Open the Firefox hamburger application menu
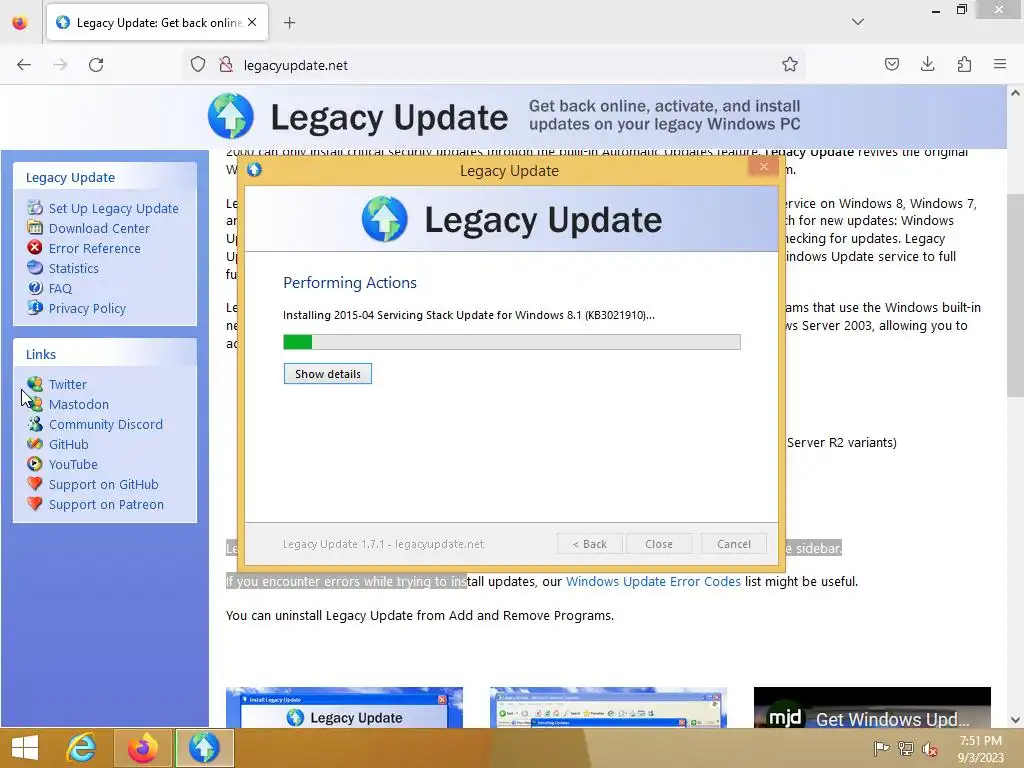This screenshot has height=768, width=1024. 1000,65
